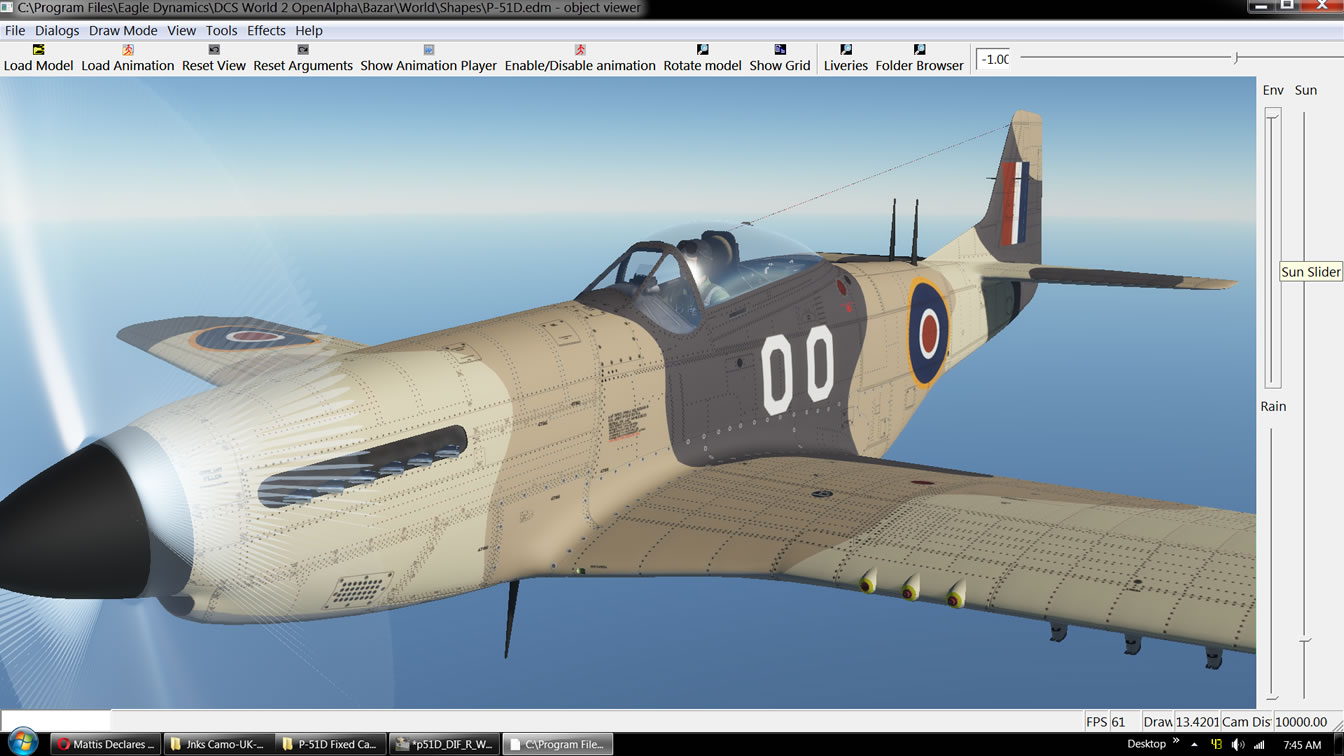1344x756 pixels.
Task: Open the Windows Start button
Action: [x=22, y=743]
